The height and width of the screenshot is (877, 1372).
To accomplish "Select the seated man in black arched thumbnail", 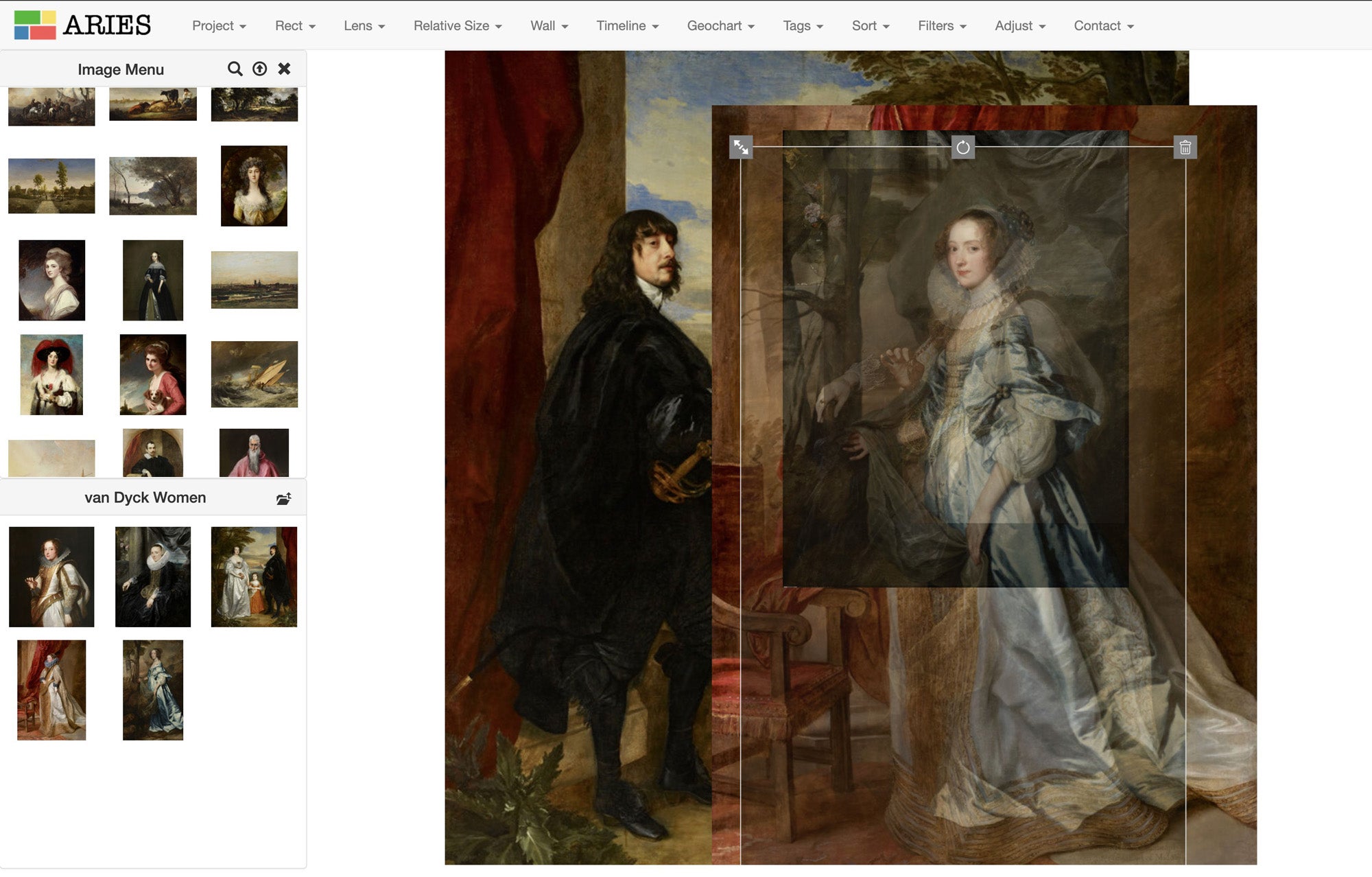I will coord(153,453).
